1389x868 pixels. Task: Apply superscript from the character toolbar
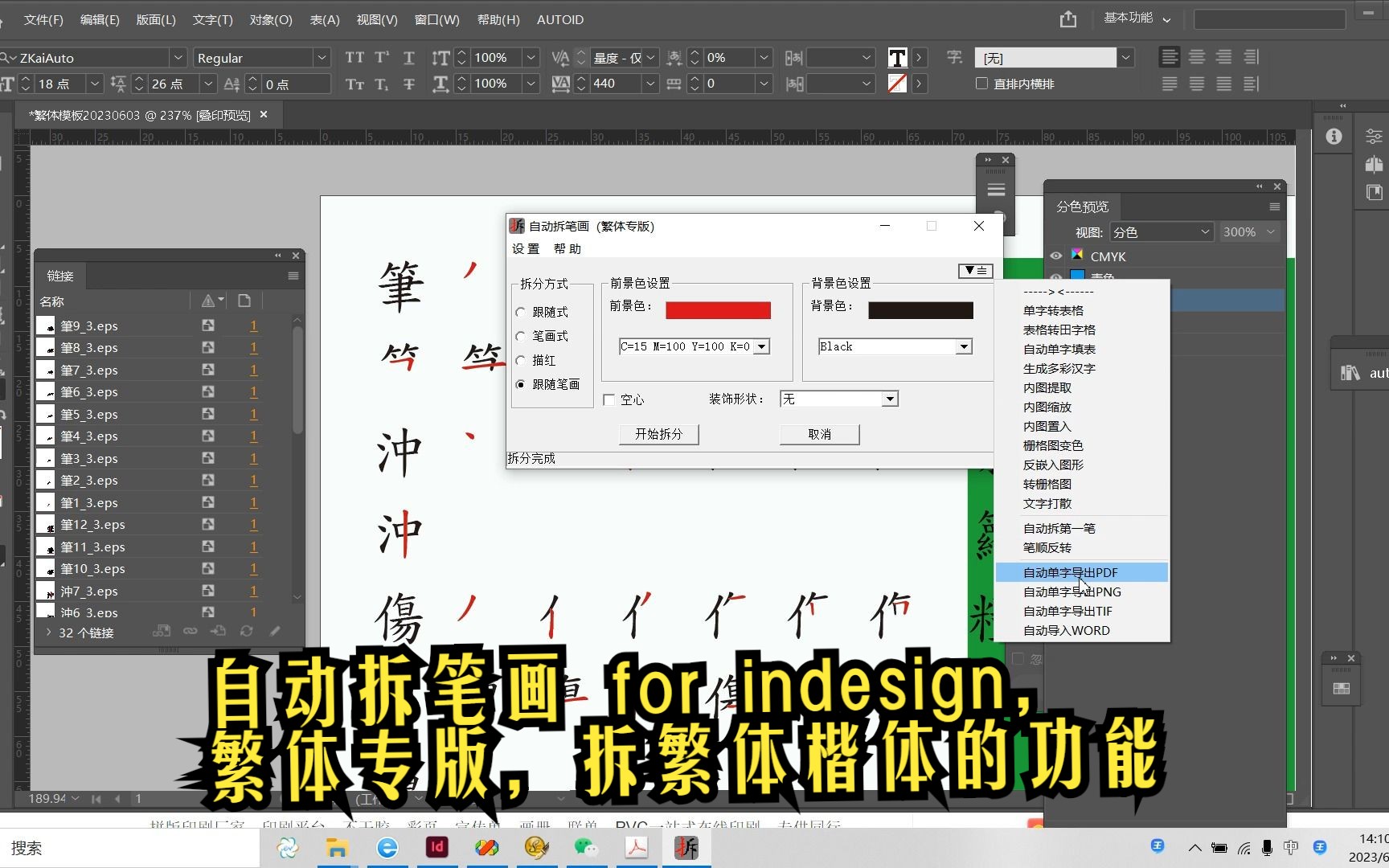(x=382, y=57)
